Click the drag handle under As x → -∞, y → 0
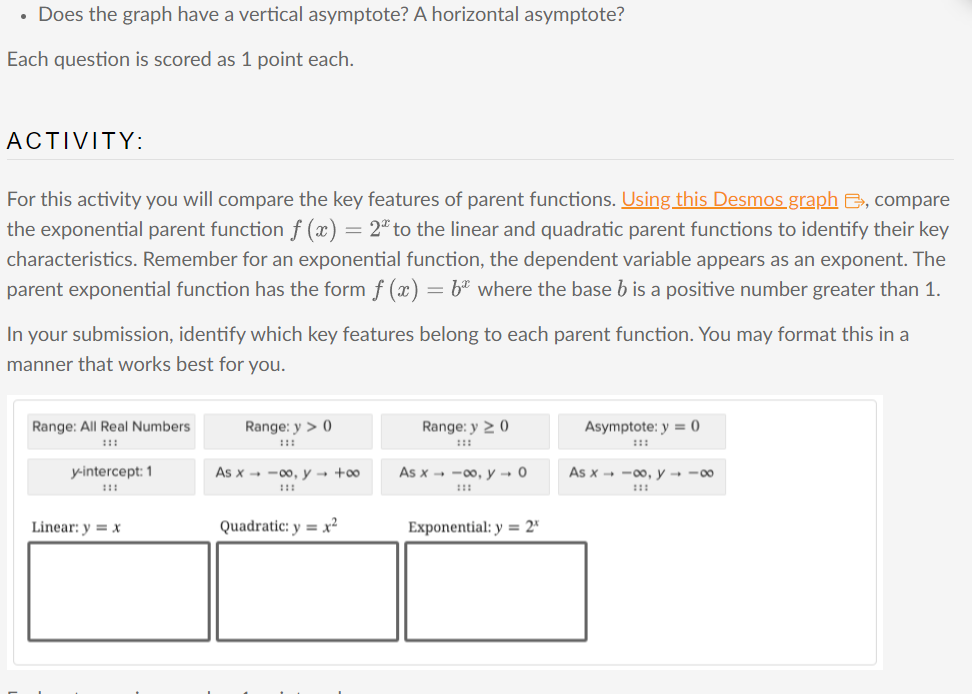 click(x=464, y=487)
